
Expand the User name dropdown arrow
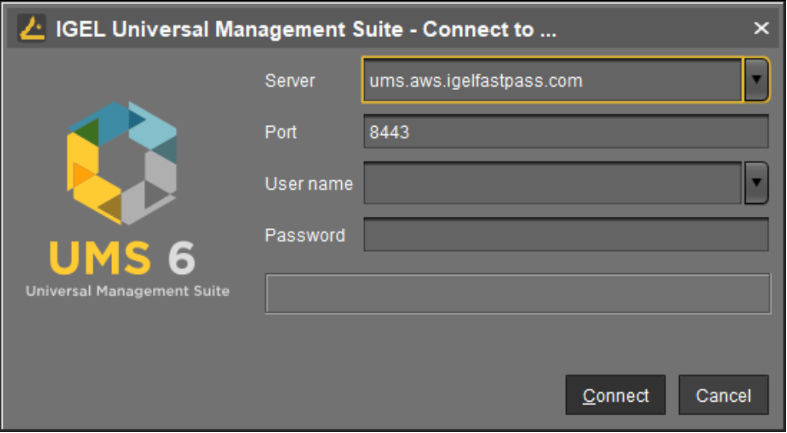[756, 183]
